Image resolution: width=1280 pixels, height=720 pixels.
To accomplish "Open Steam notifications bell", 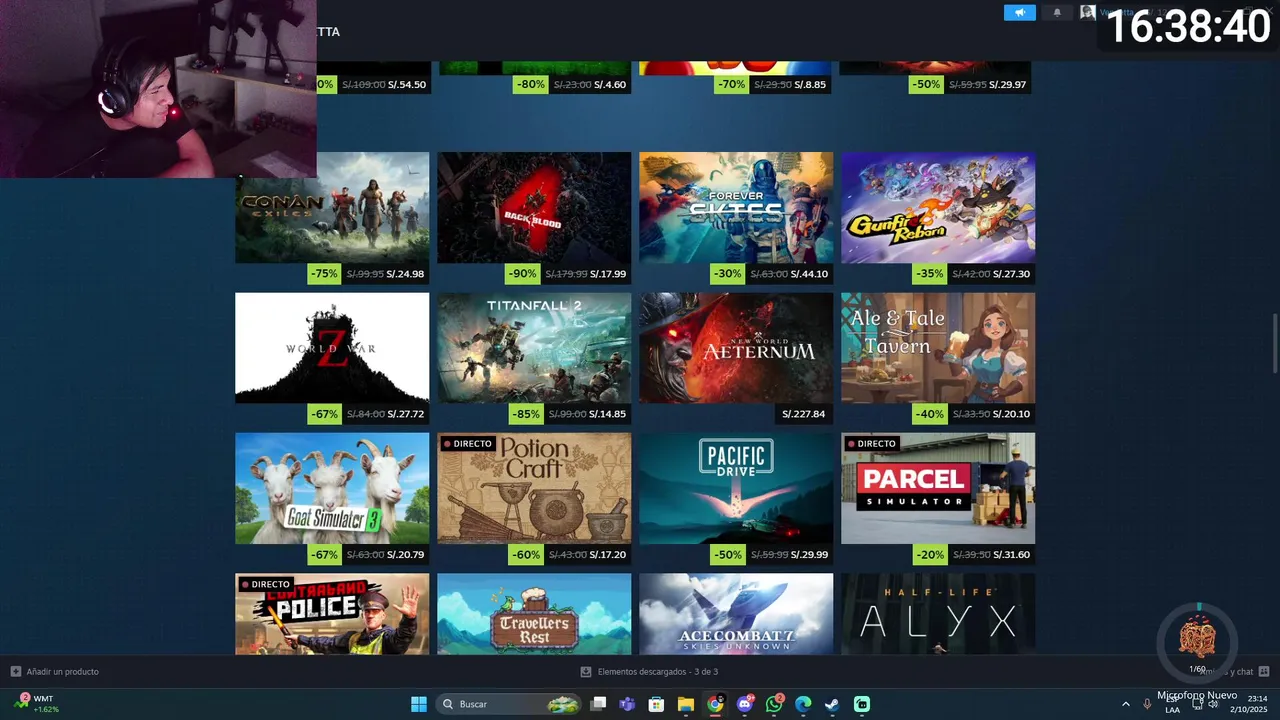I will tap(1057, 13).
